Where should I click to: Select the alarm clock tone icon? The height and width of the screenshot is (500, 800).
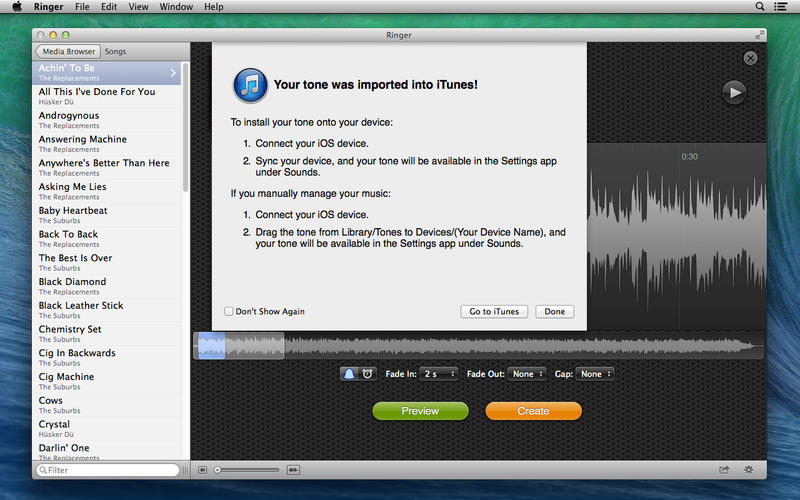pyautogui.click(x=367, y=374)
